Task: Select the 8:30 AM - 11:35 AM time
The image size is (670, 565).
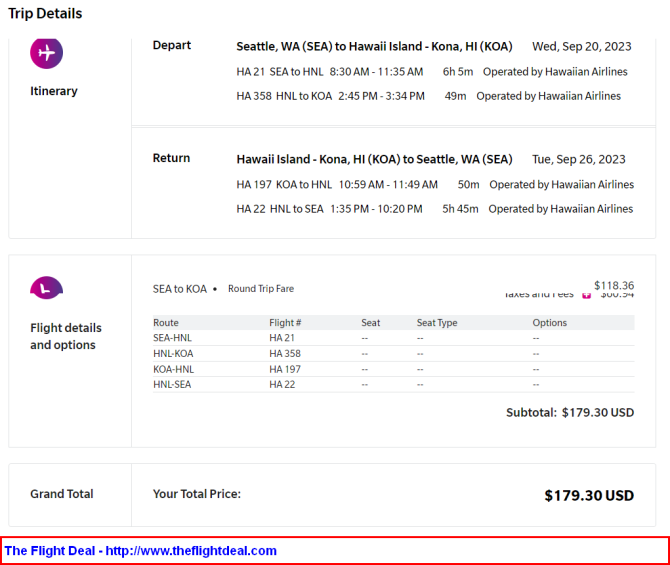Action: click(376, 71)
